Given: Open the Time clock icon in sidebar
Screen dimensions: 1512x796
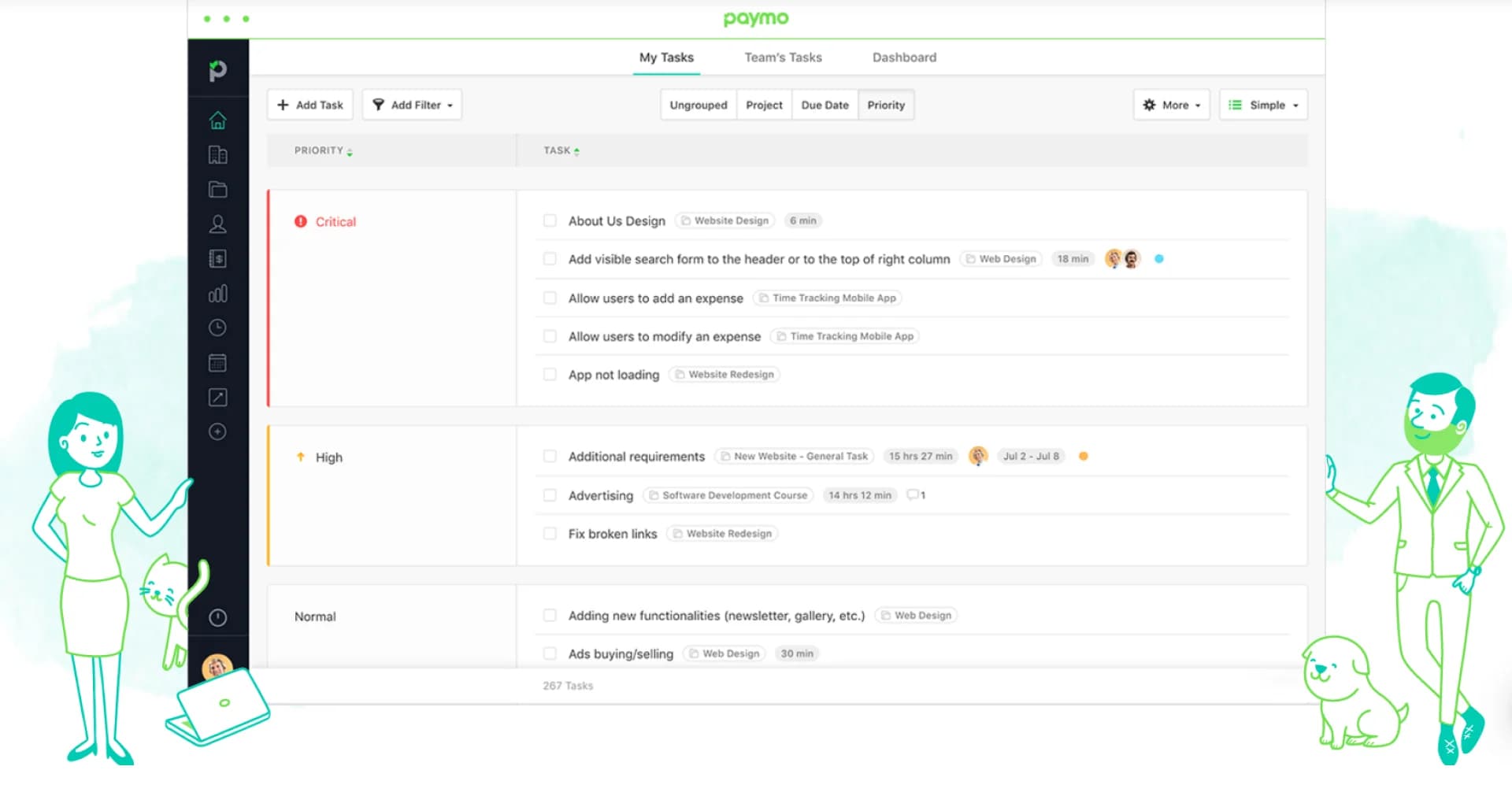Looking at the screenshot, I should click(217, 328).
